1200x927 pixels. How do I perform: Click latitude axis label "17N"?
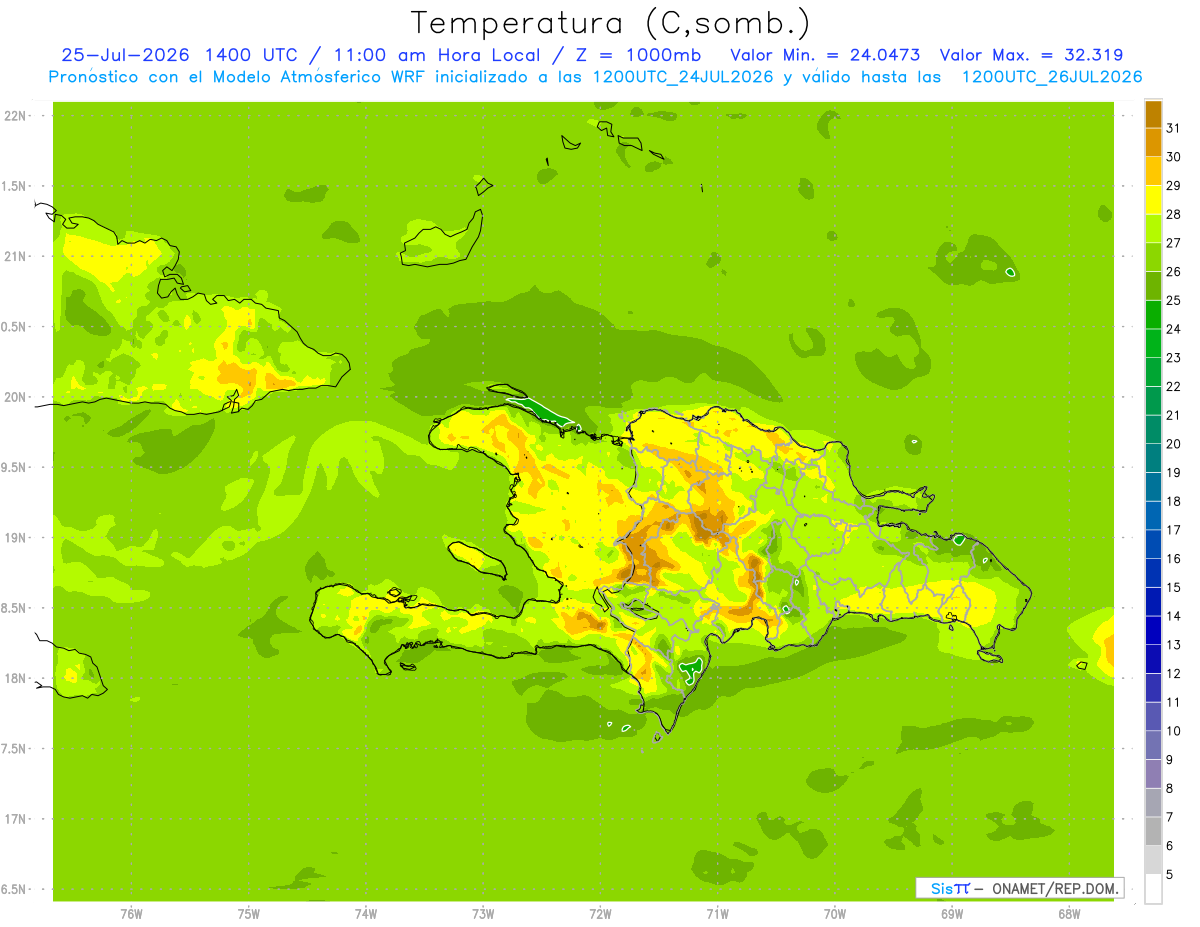pyautogui.click(x=16, y=819)
